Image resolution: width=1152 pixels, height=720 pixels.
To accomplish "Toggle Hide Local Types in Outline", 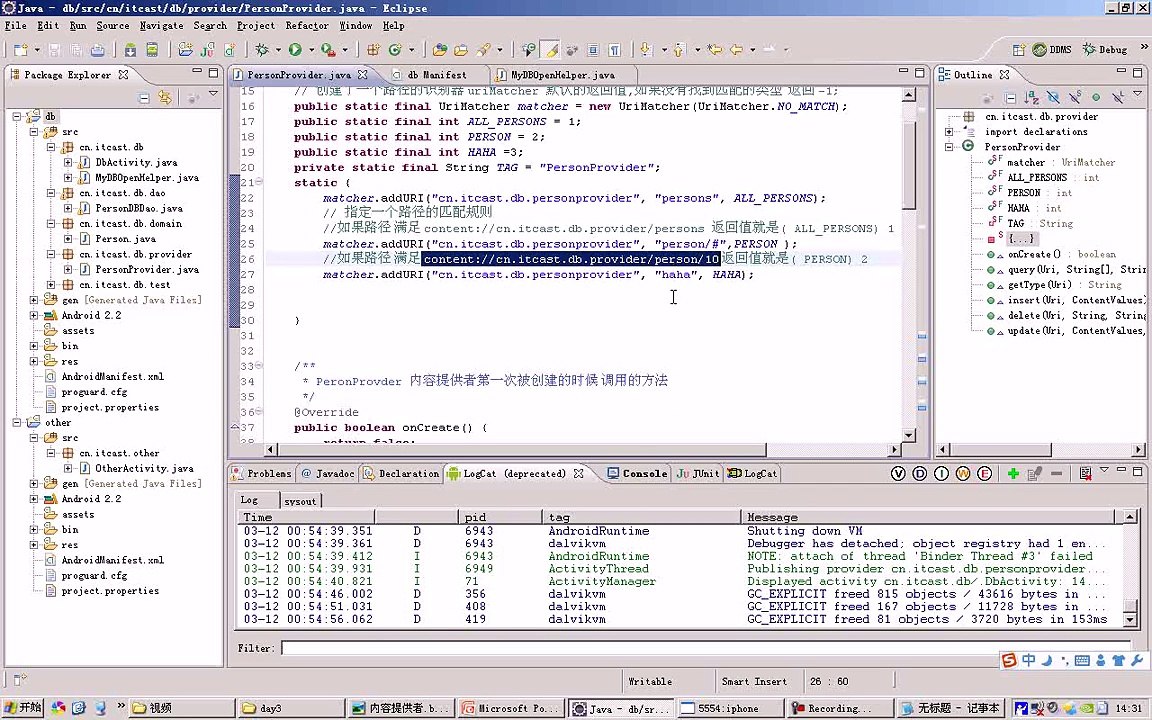I will click(x=1118, y=98).
